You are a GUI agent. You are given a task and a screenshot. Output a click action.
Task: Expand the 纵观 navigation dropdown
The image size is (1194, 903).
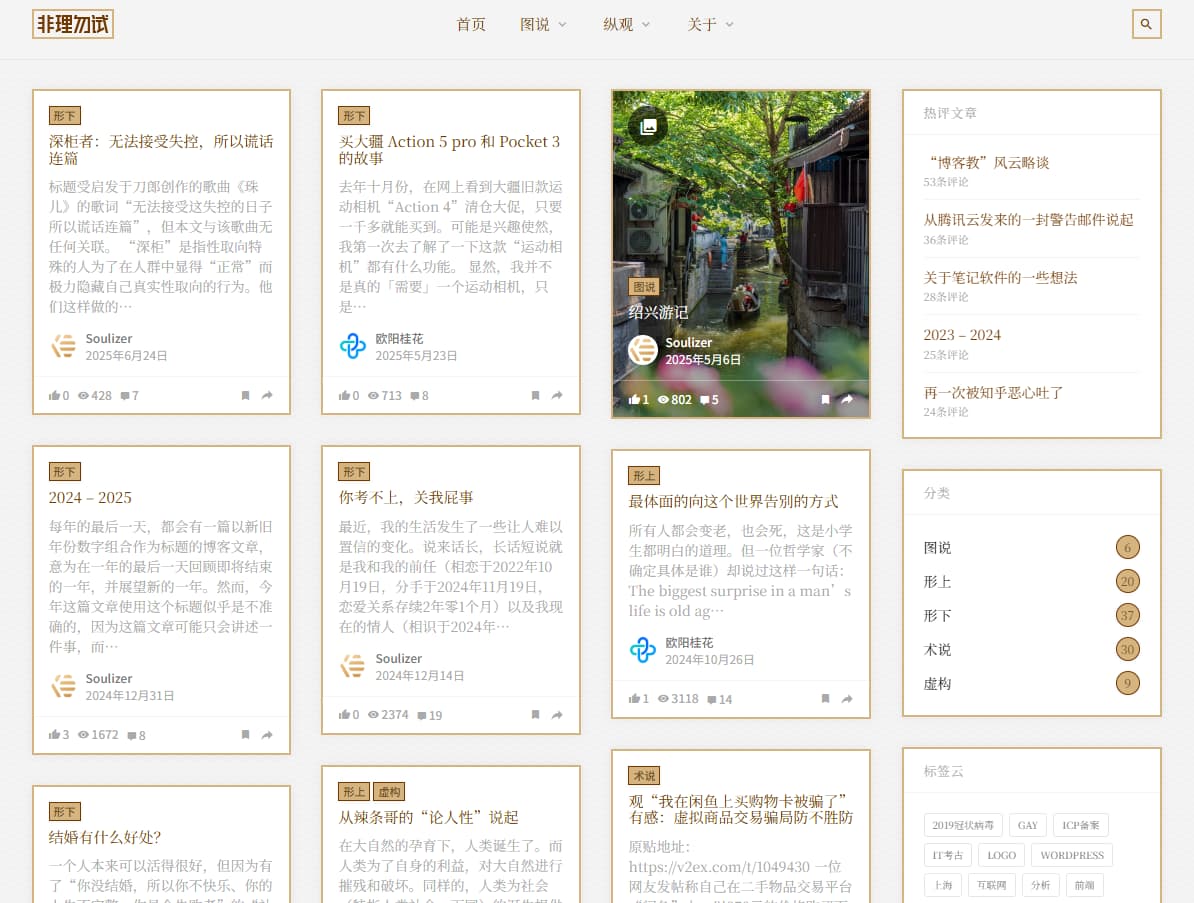tap(627, 24)
